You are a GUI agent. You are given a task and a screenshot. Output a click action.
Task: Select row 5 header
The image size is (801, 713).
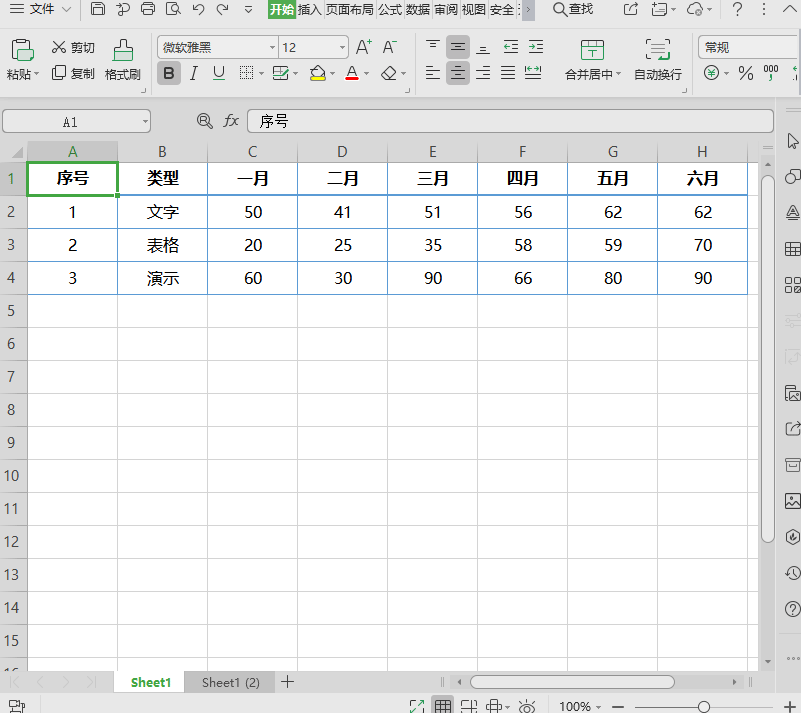[x=13, y=311]
